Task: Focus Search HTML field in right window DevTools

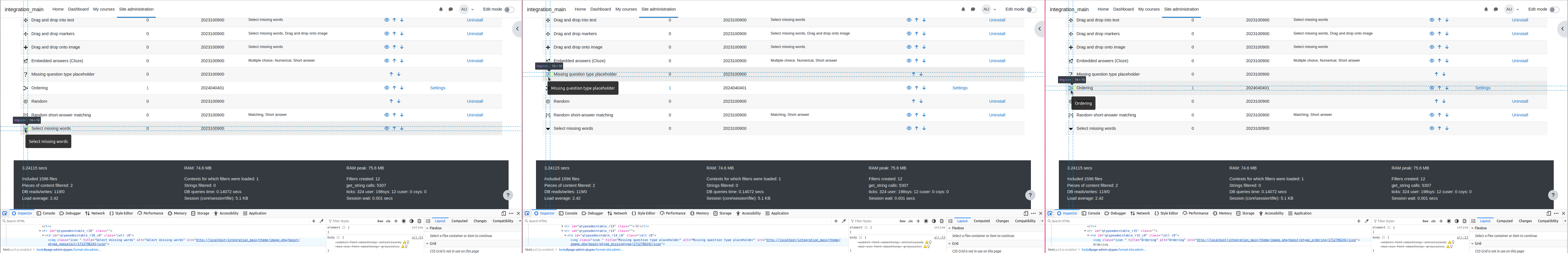Action: [x=1200, y=221]
